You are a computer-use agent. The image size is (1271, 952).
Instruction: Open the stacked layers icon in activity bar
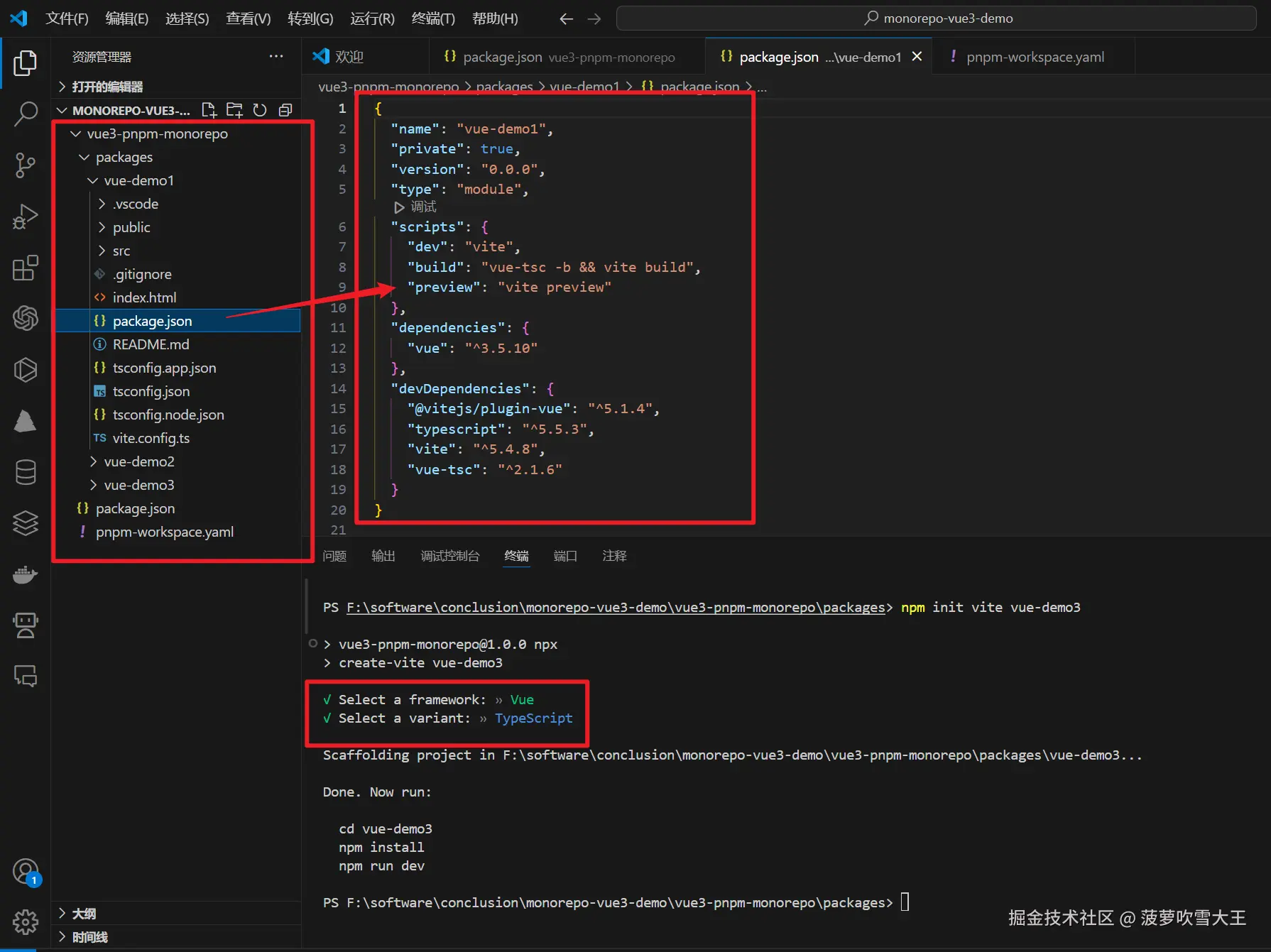(x=26, y=523)
